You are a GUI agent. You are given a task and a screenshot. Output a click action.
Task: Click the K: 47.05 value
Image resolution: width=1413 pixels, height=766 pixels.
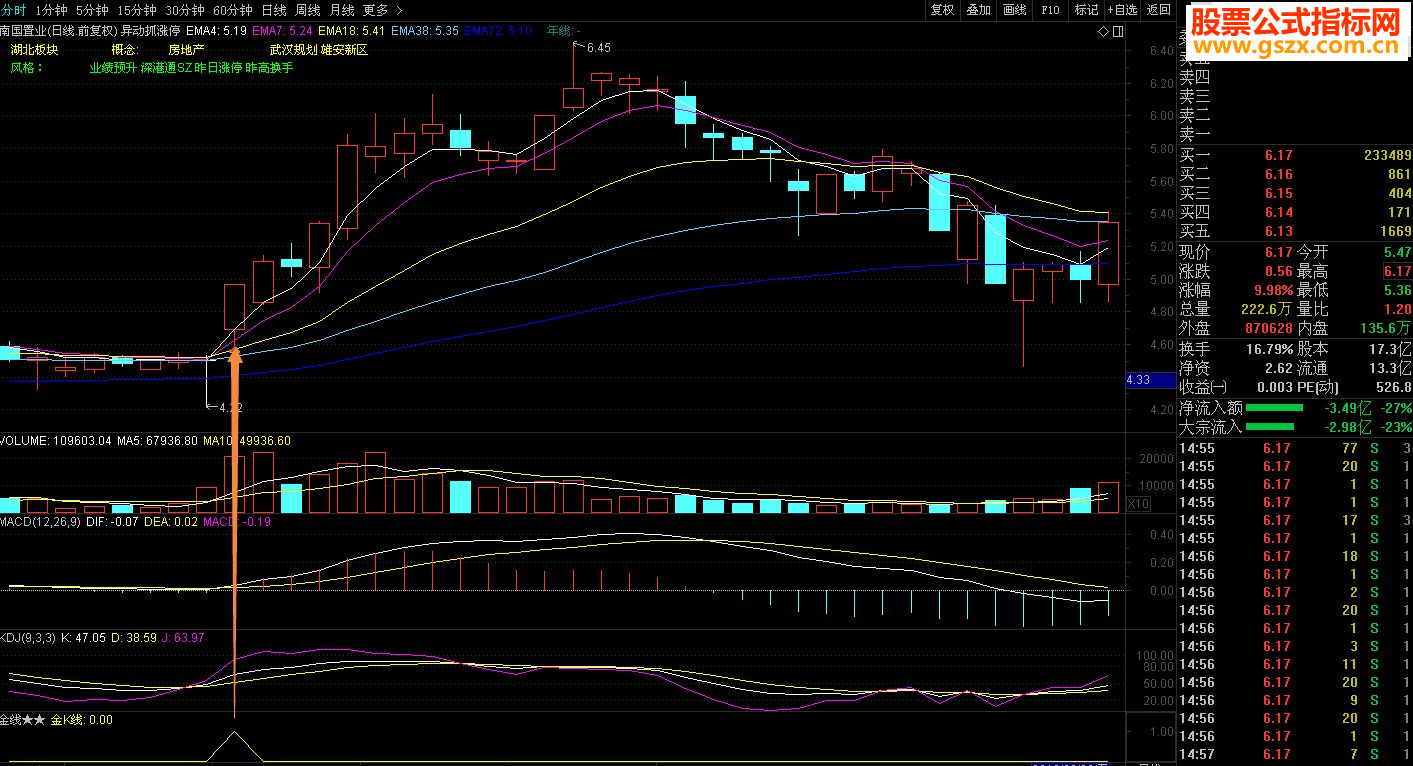84,637
